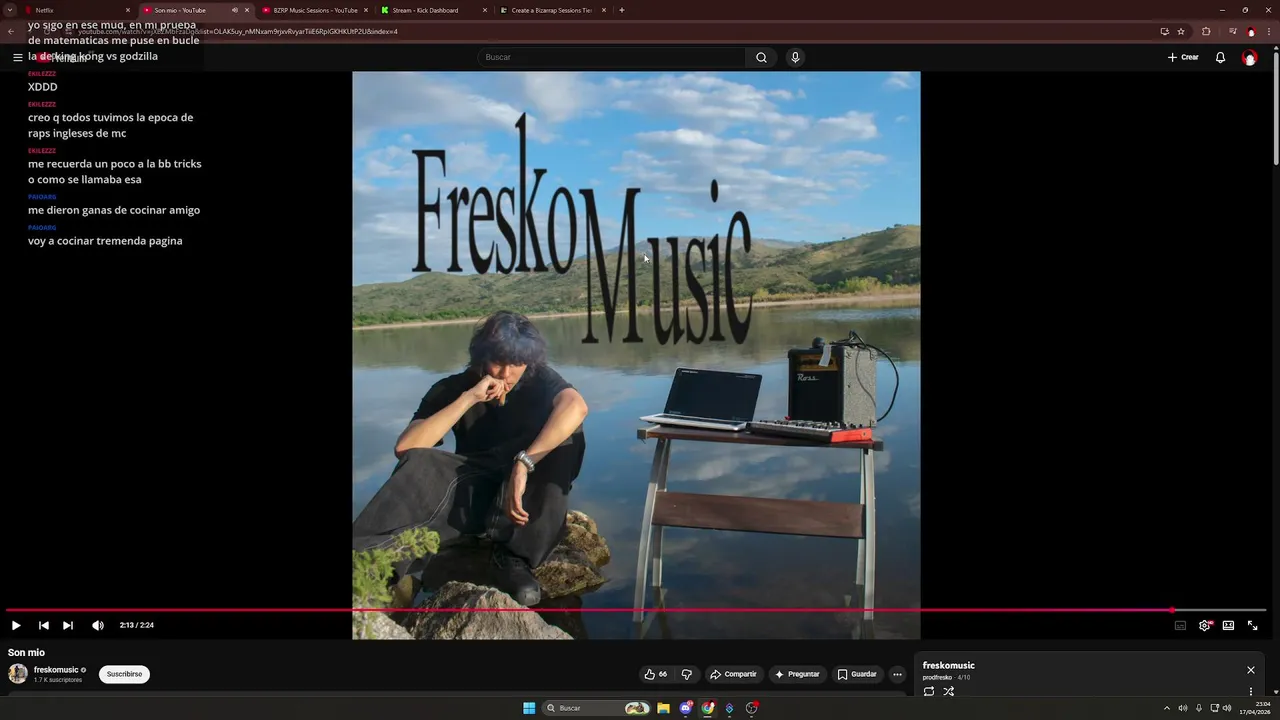This screenshot has width=1280, height=720.
Task: Open the freskomusic channel name link
Action: point(56,670)
